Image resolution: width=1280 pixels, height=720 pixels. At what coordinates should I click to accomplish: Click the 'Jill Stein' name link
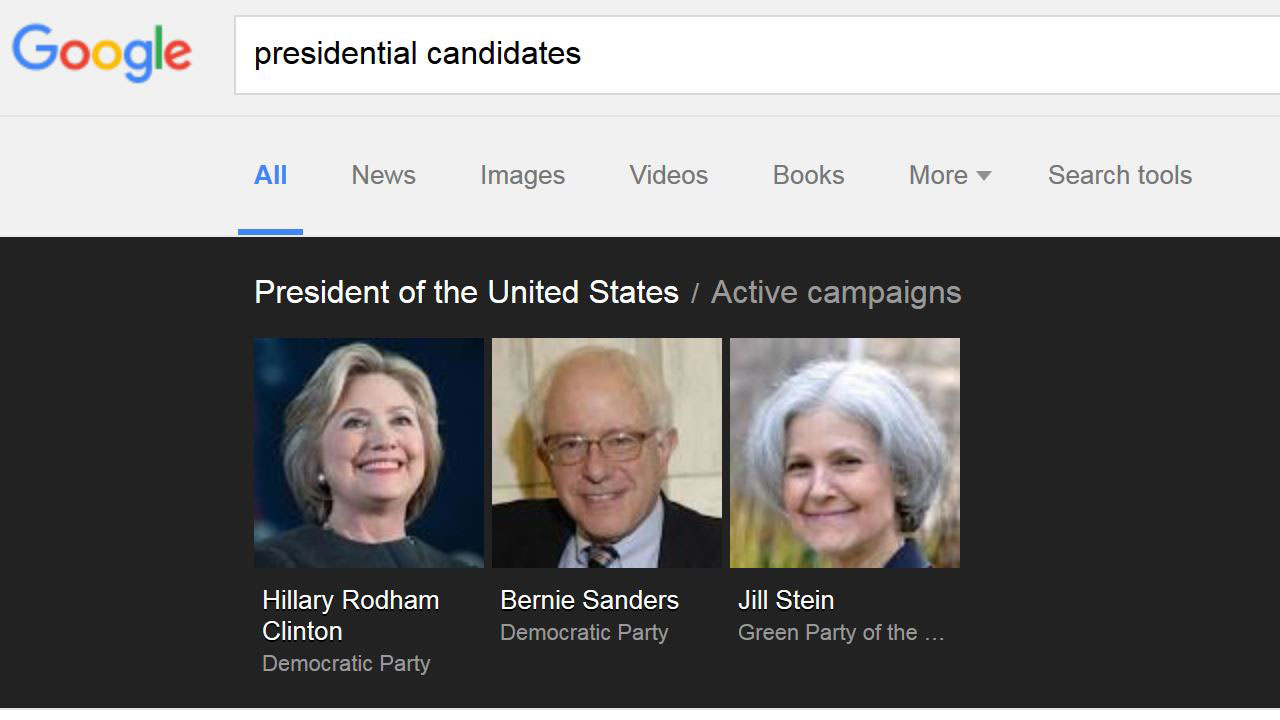(x=786, y=600)
